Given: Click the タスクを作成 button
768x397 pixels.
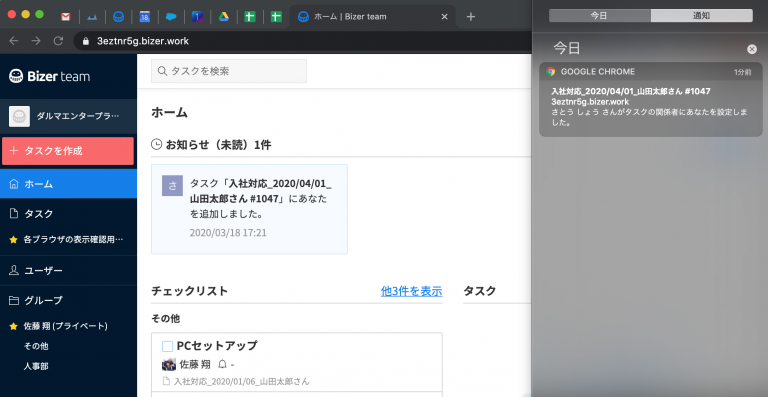Looking at the screenshot, I should [68, 151].
